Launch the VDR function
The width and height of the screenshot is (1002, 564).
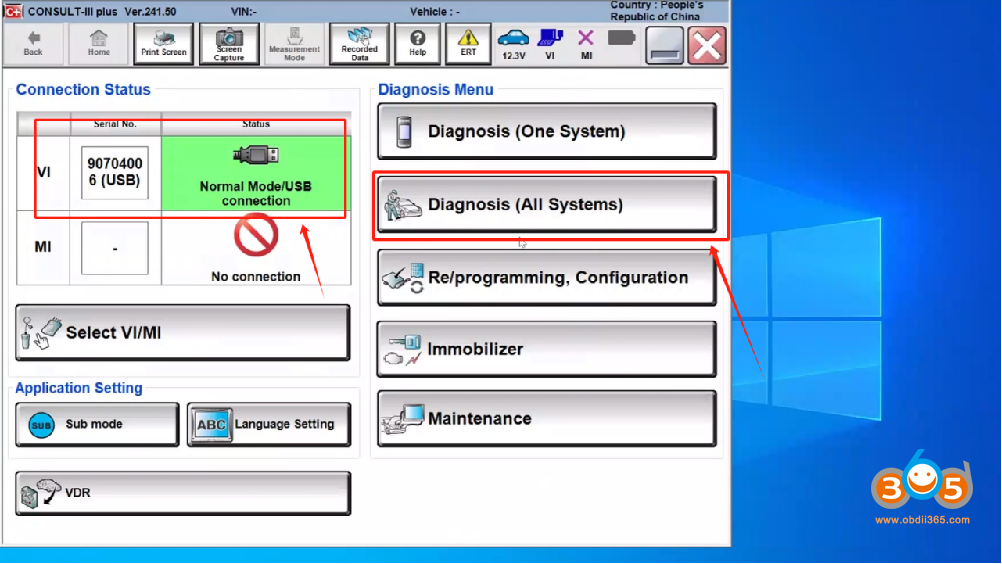click(x=183, y=494)
